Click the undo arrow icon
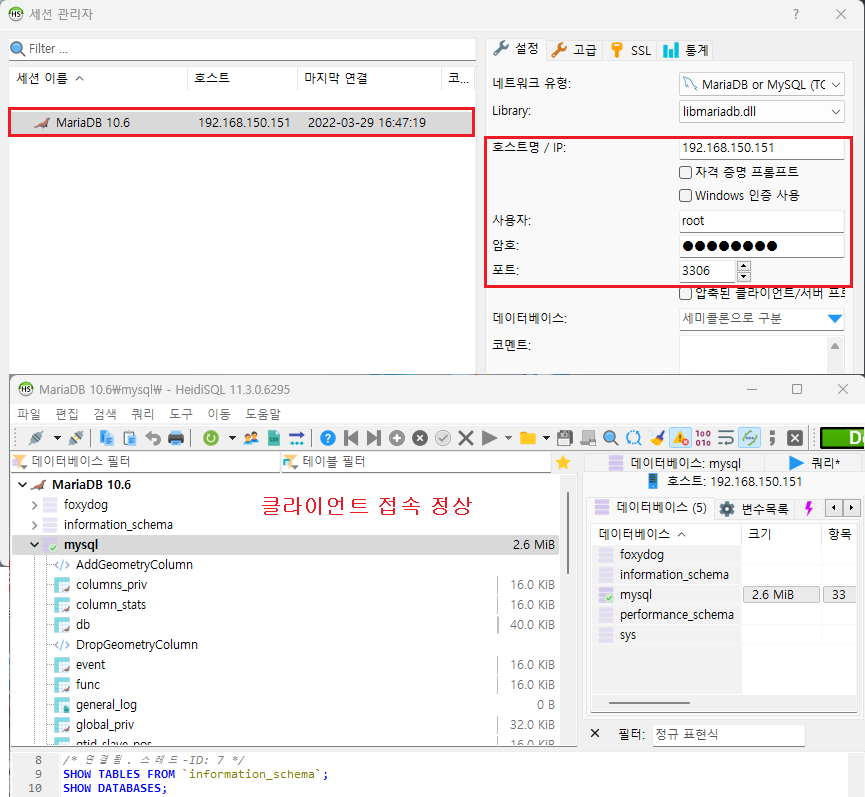 point(153,438)
